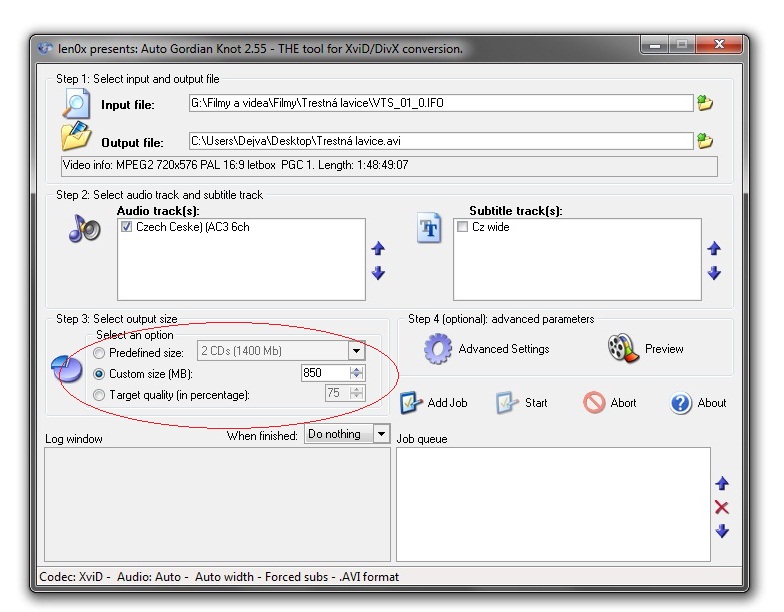Click the output size pie chart icon
Screen dimensions: 784x612
coord(67,370)
